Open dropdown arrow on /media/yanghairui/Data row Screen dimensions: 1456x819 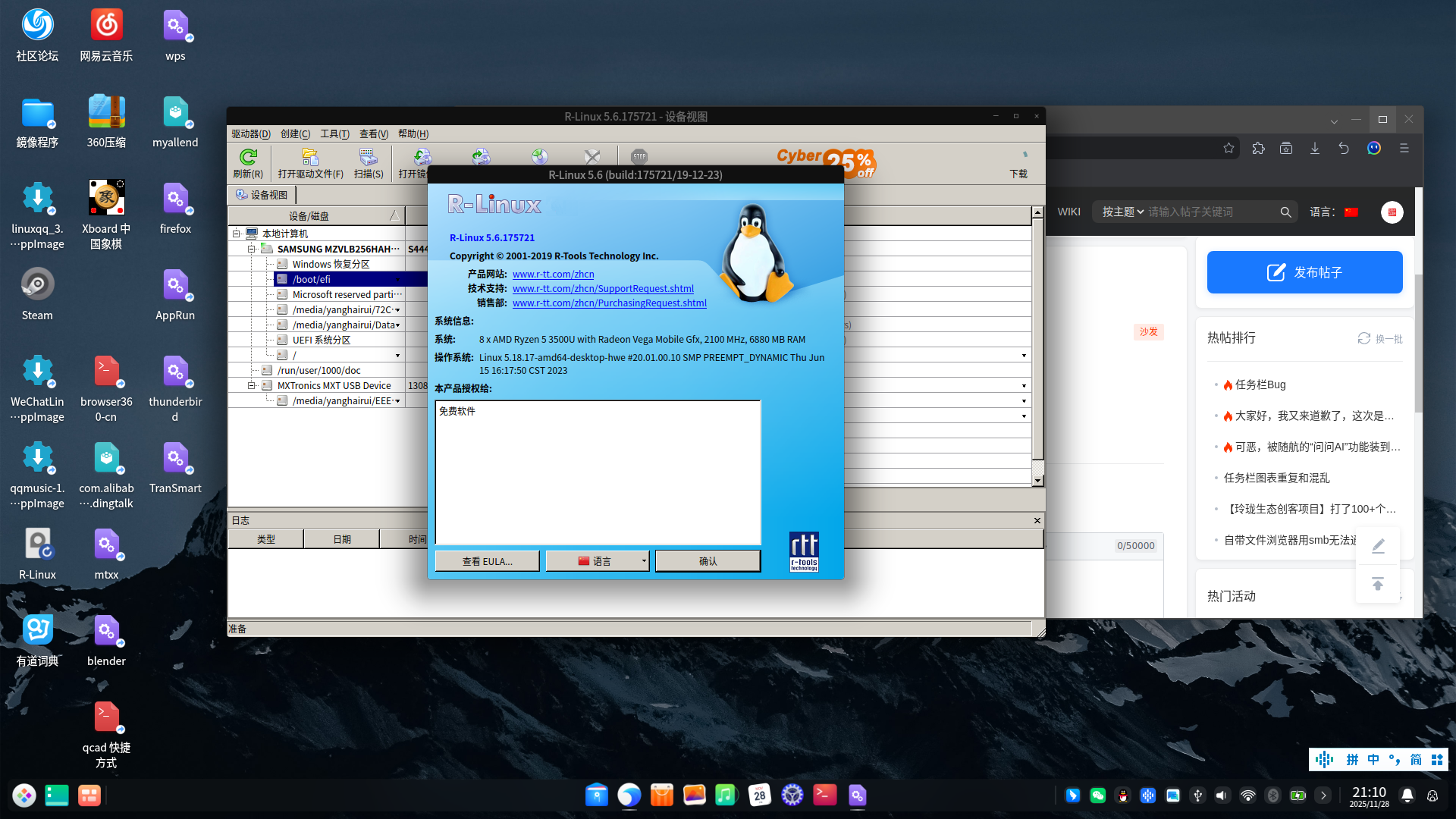[397, 325]
